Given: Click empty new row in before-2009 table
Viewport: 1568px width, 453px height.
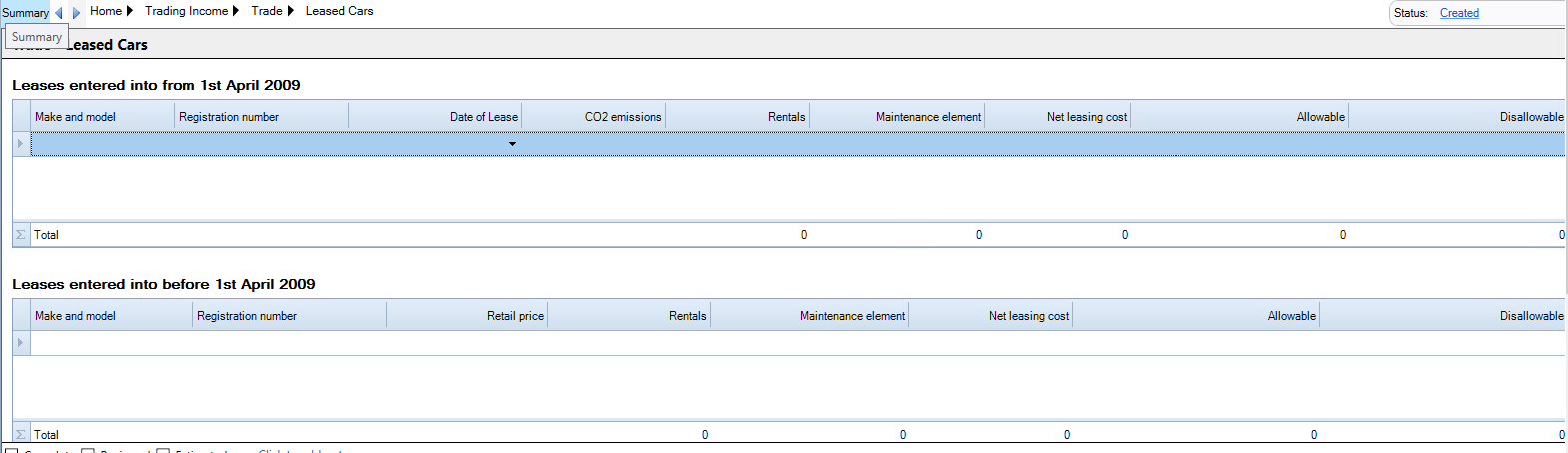Looking at the screenshot, I should point(798,343).
